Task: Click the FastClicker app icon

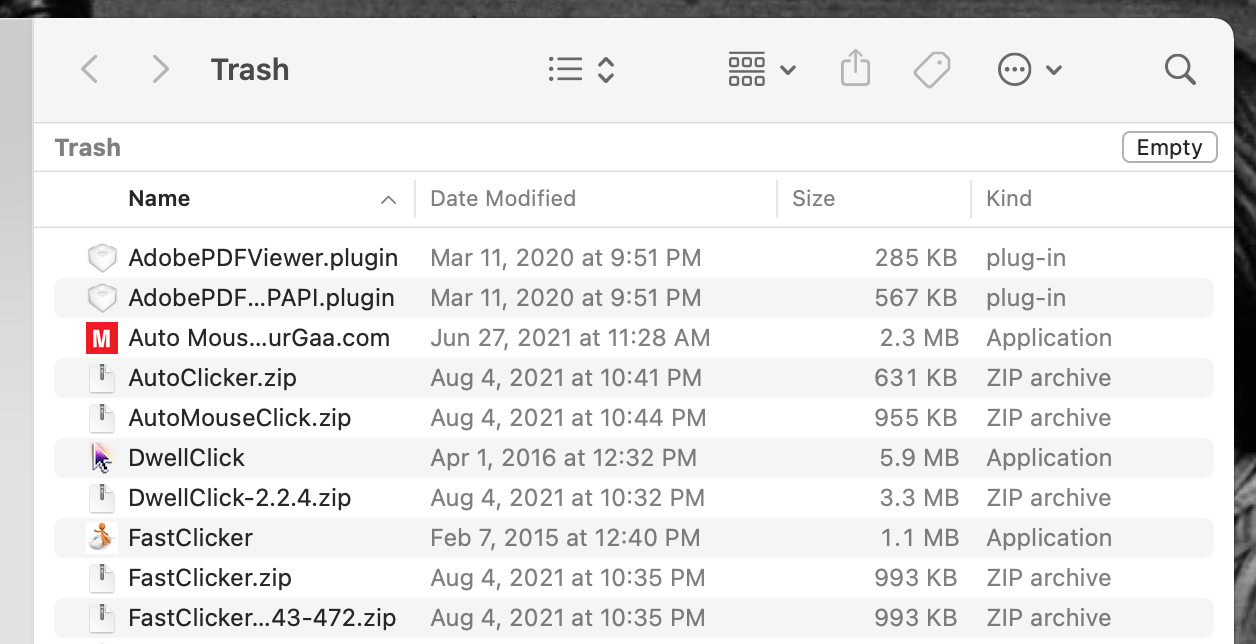Action: coord(101,537)
